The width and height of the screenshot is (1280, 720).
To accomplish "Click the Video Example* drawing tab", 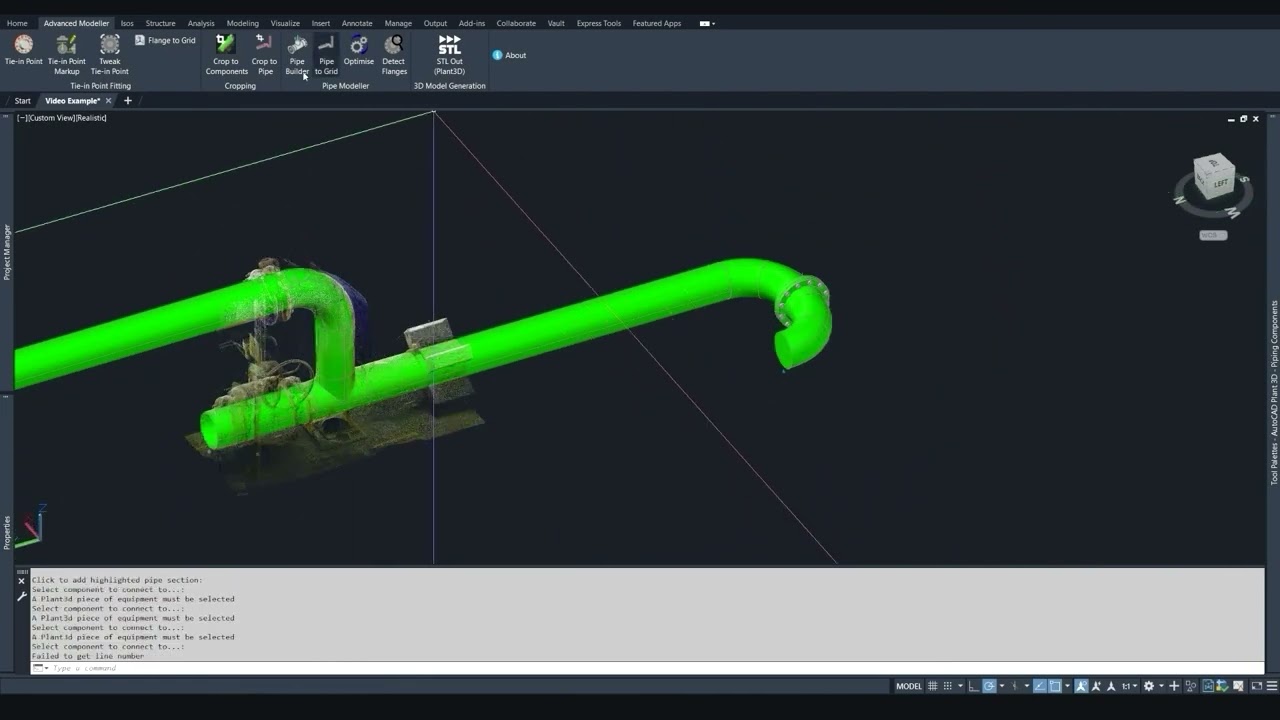I will pyautogui.click(x=72, y=101).
